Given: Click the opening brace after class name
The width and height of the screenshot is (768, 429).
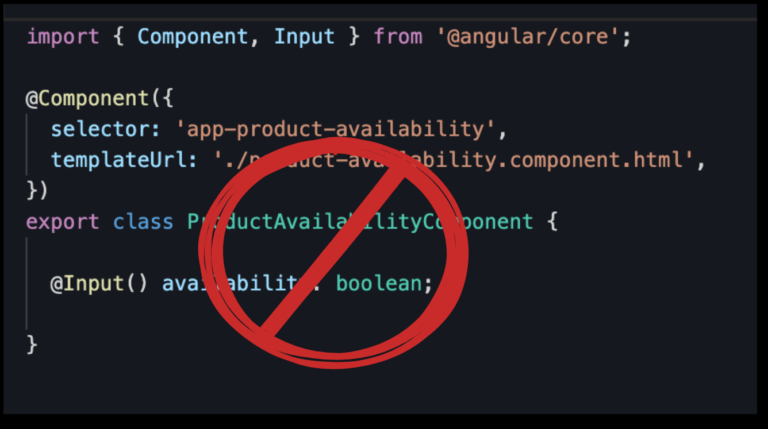Looking at the screenshot, I should click(552, 222).
